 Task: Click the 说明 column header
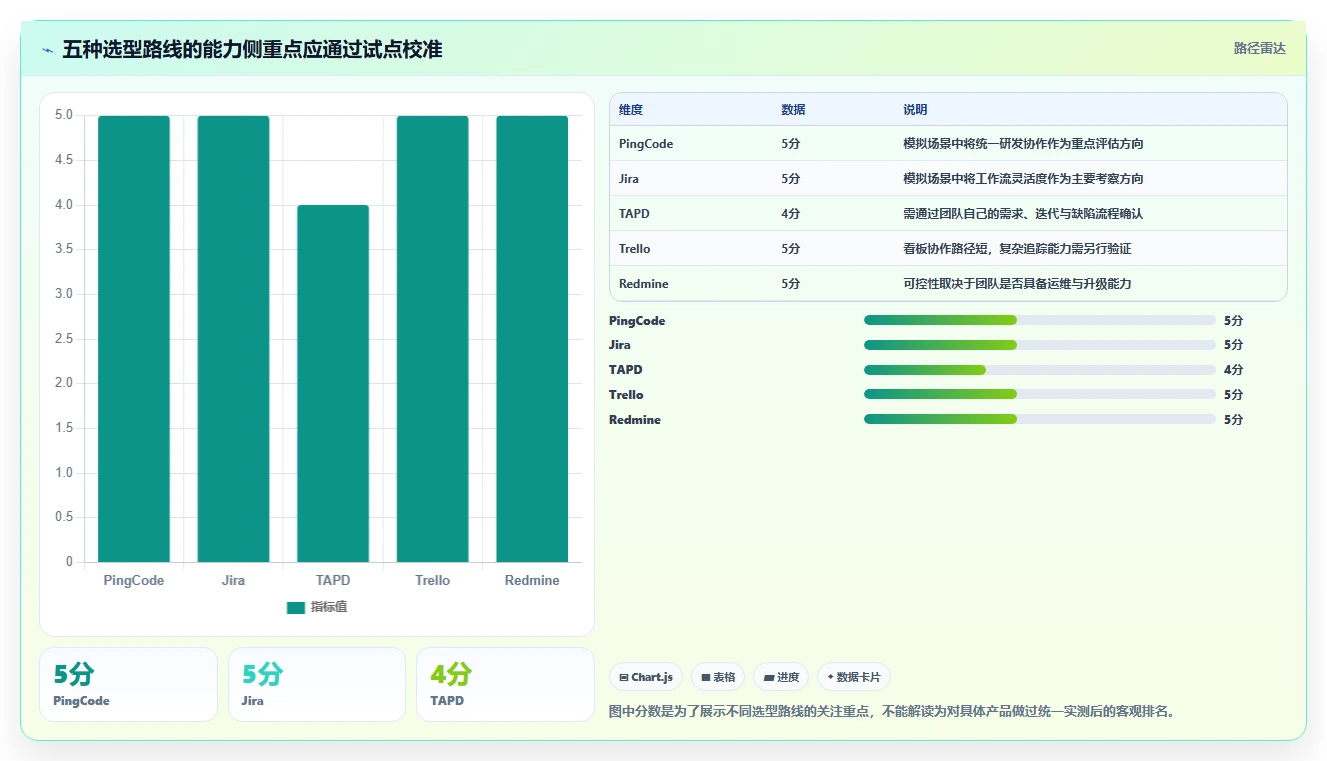pos(915,110)
